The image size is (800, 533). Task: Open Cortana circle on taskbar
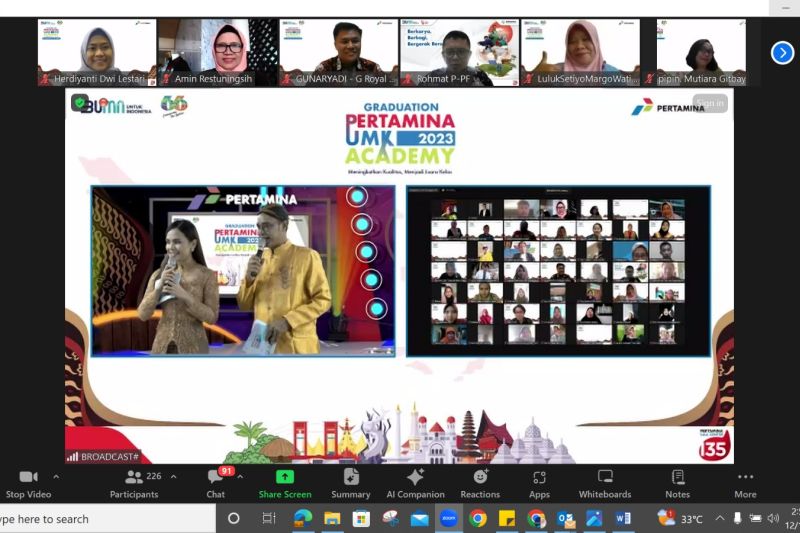pos(234,519)
